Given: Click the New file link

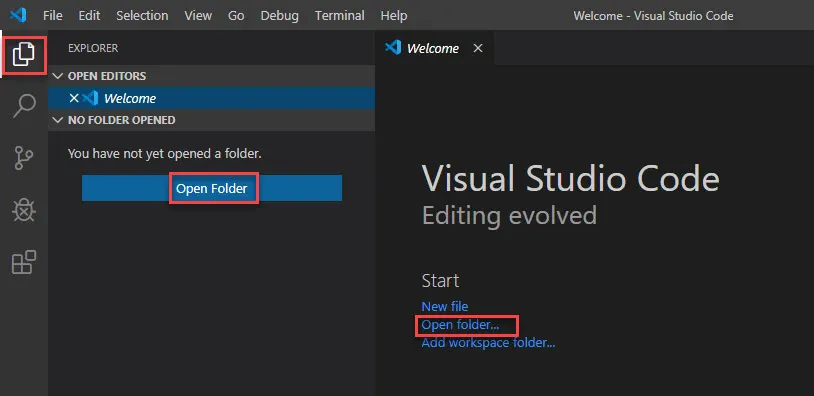Looking at the screenshot, I should point(444,306).
